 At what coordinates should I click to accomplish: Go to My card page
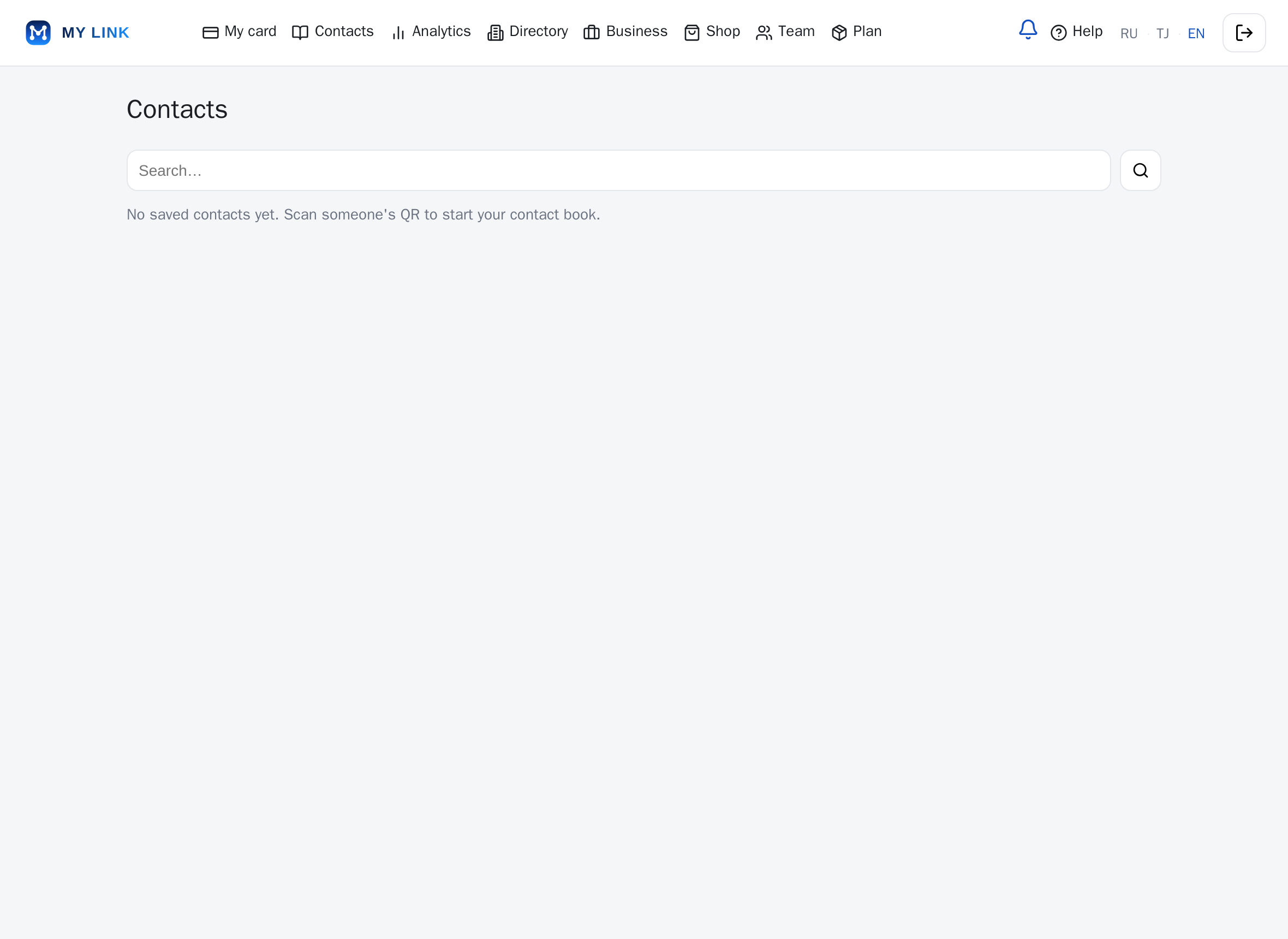[239, 32]
